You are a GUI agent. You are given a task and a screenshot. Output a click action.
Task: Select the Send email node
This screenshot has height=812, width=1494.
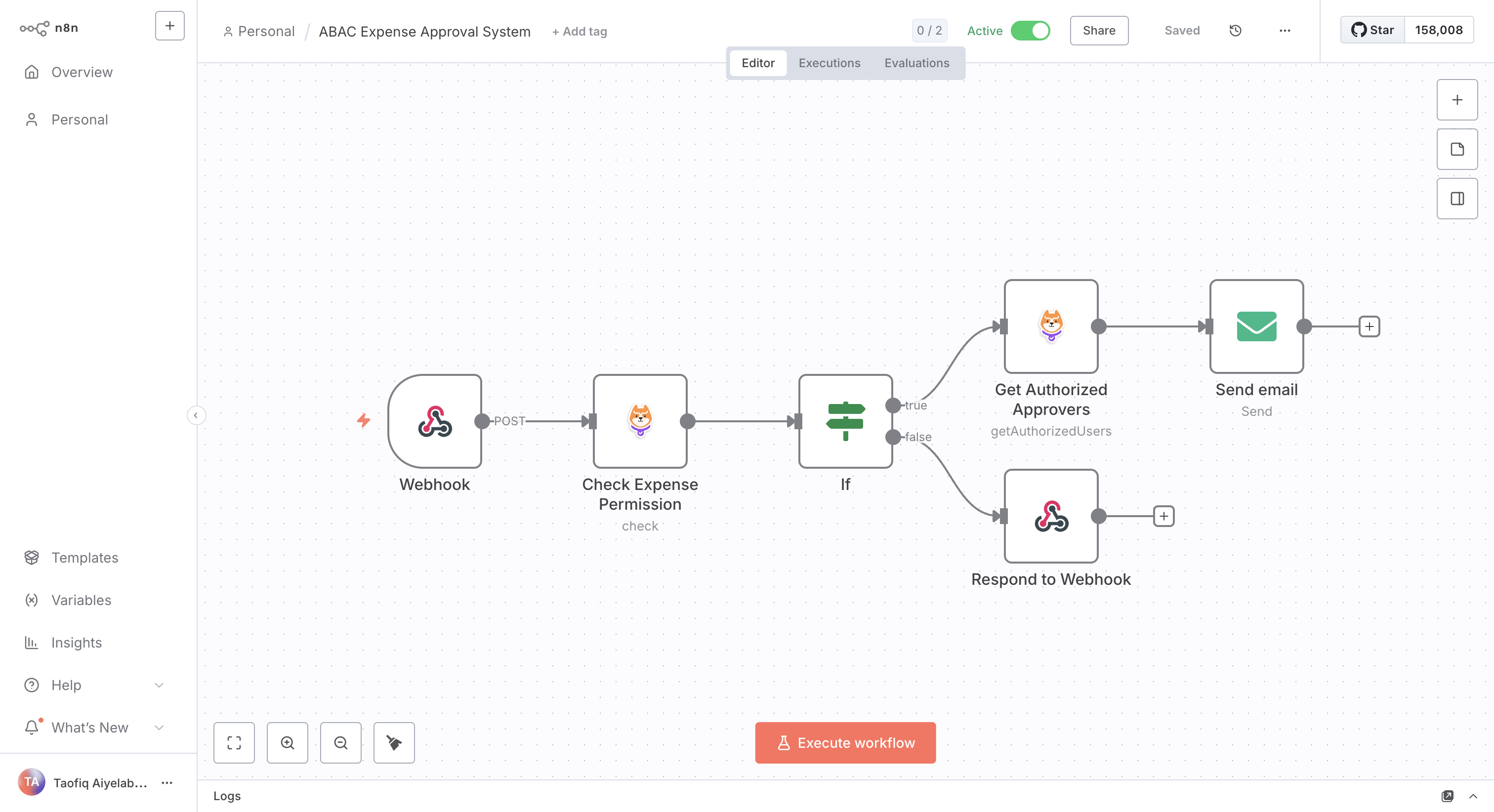pyautogui.click(x=1256, y=326)
